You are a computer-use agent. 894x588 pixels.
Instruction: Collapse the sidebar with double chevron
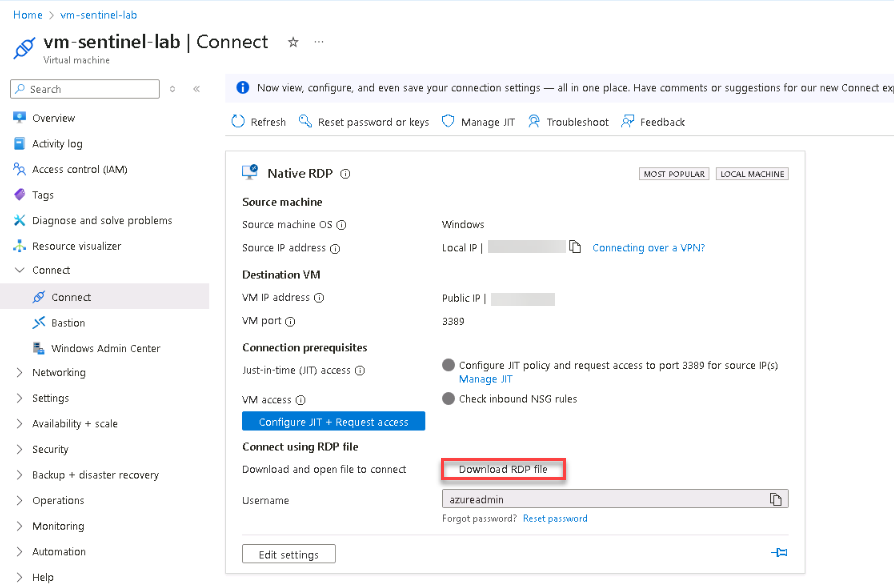pyautogui.click(x=197, y=89)
